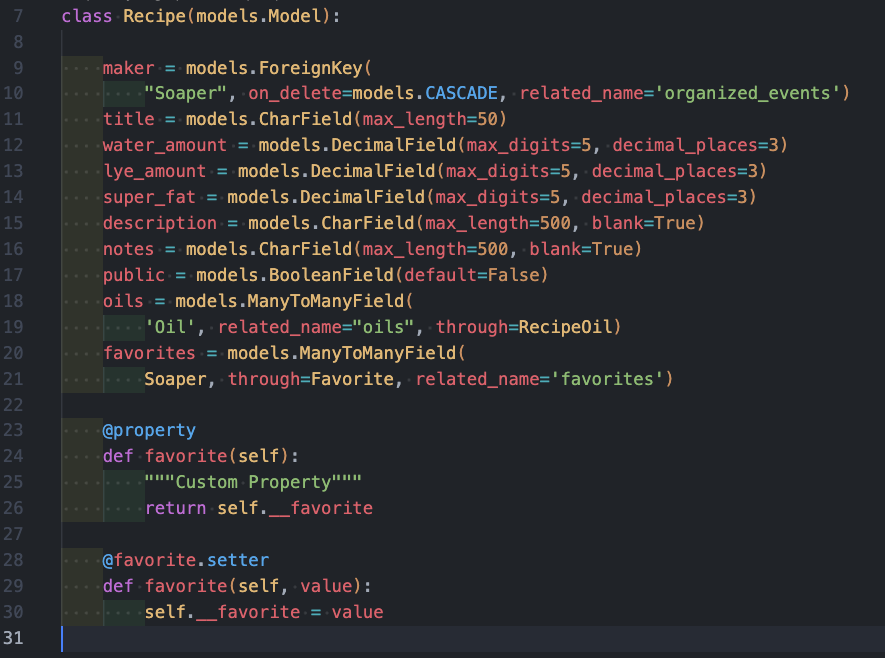
Task: Click the "Soaper" string on line 10
Action: pyautogui.click(x=185, y=93)
